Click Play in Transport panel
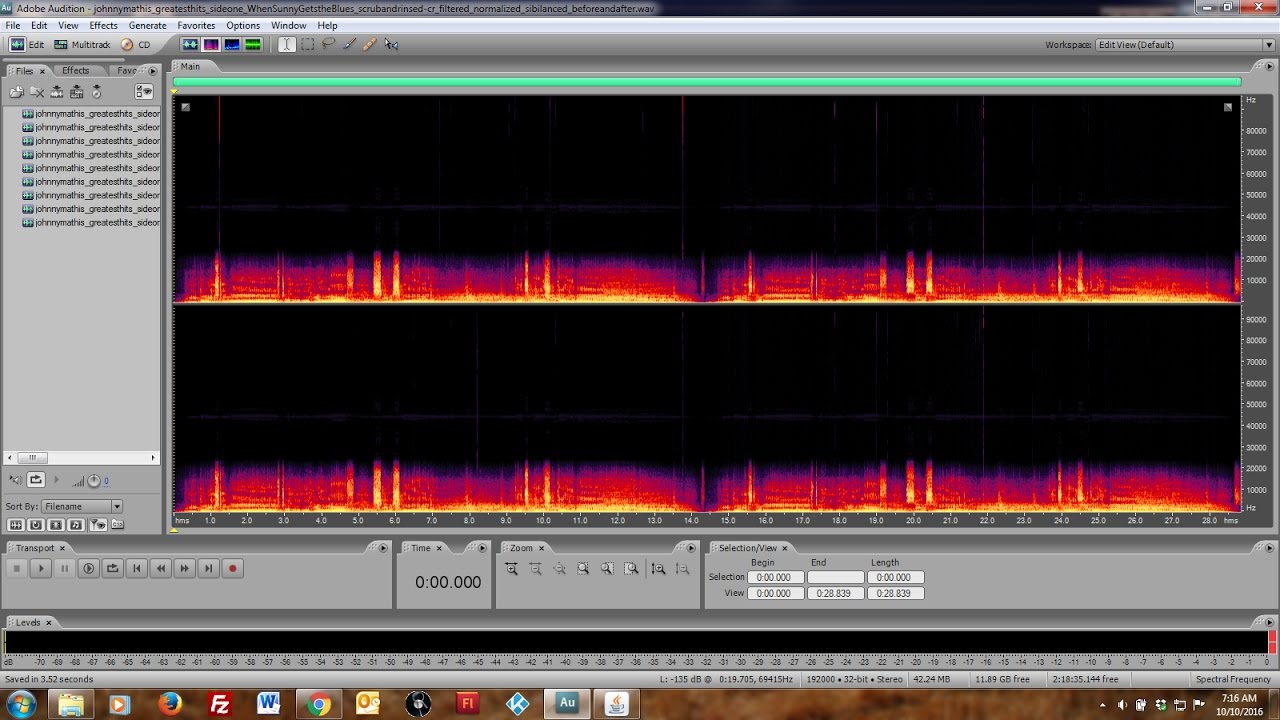This screenshot has height=720, width=1280. [x=40, y=568]
